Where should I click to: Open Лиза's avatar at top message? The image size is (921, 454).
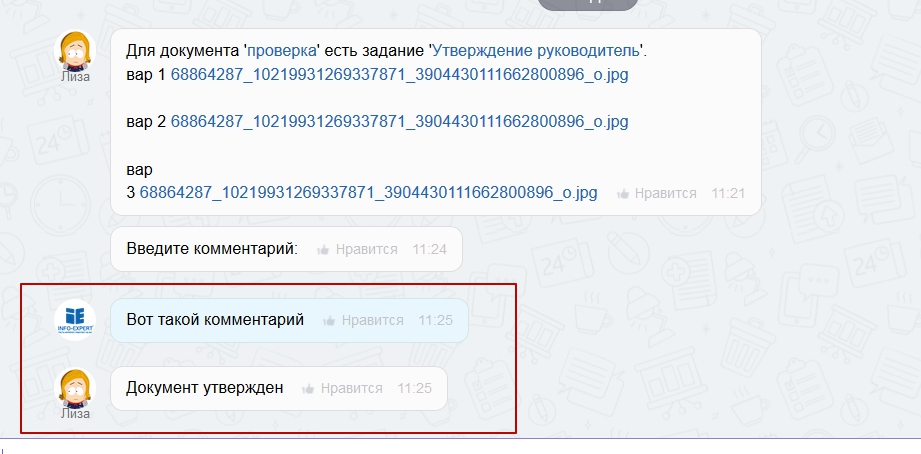click(75, 51)
